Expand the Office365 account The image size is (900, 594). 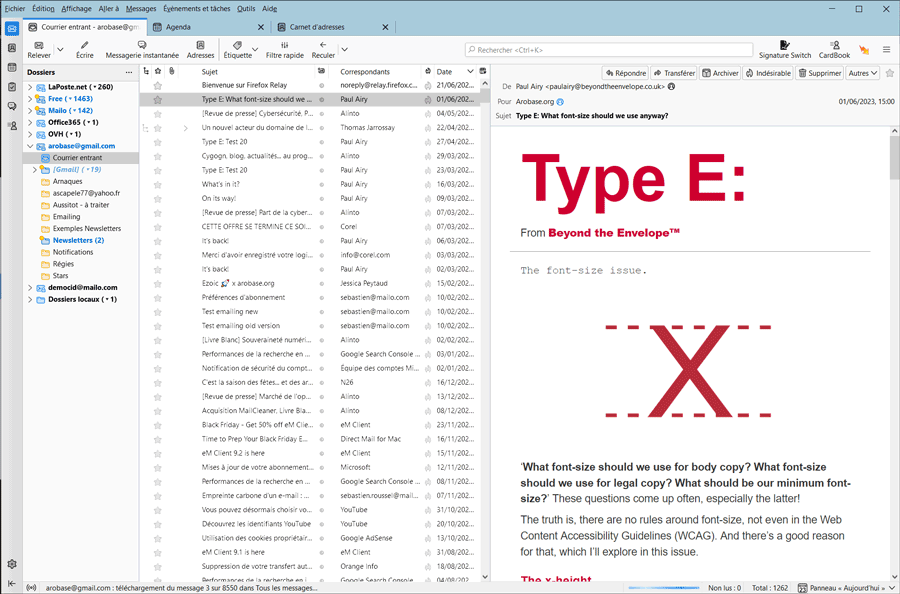30,122
